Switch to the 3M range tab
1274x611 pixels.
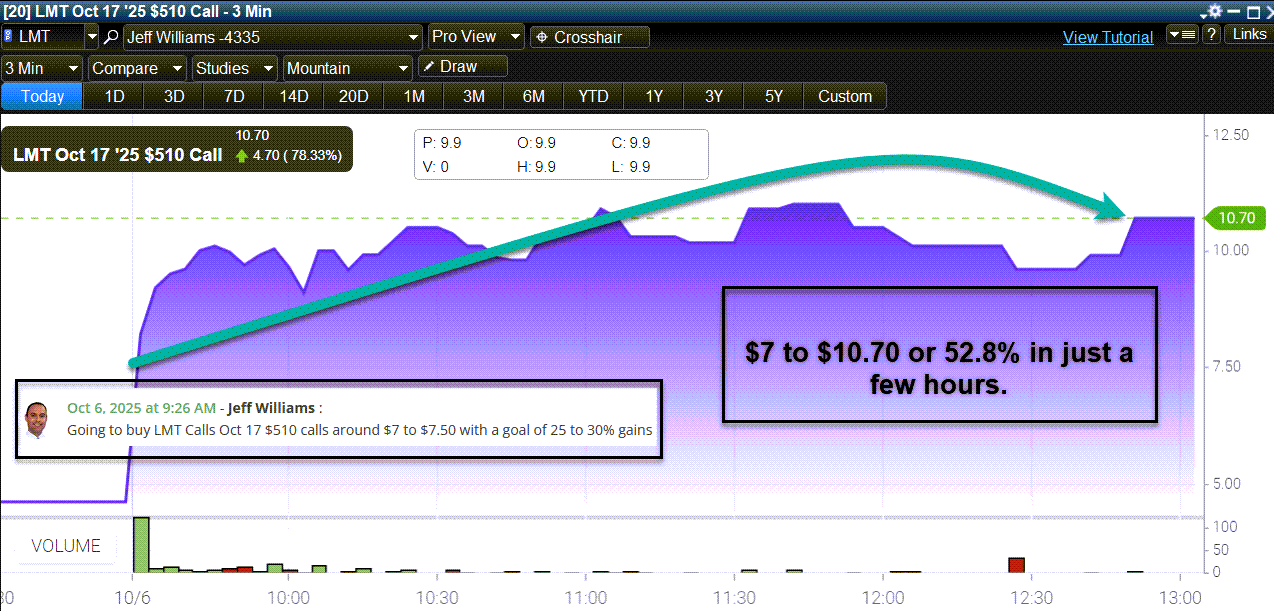click(474, 97)
